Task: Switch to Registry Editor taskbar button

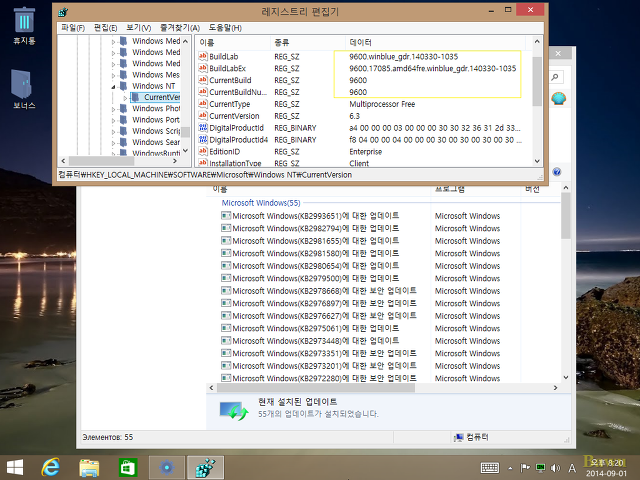Action: tap(205, 467)
